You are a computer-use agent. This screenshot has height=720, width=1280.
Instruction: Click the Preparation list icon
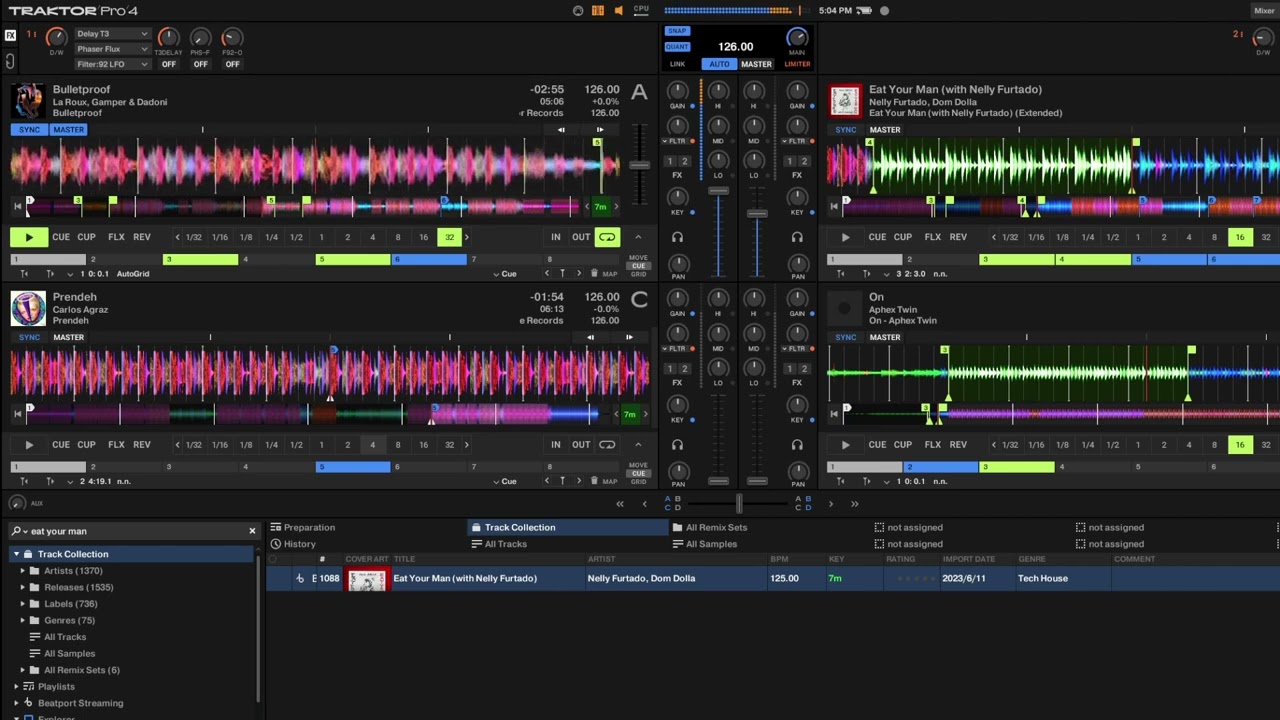[x=276, y=527]
